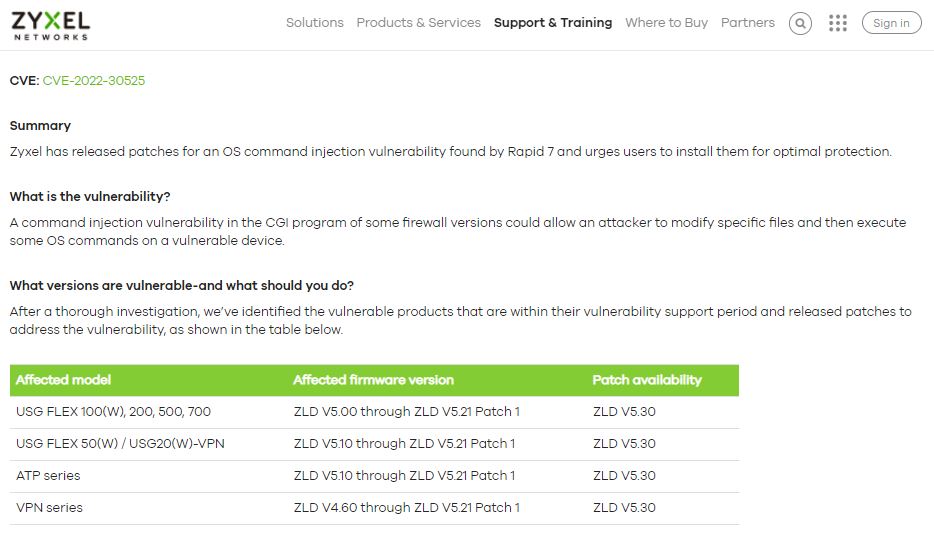Viewport: 934px width, 539px height.
Task: Click the Sign in button
Action: [891, 23]
